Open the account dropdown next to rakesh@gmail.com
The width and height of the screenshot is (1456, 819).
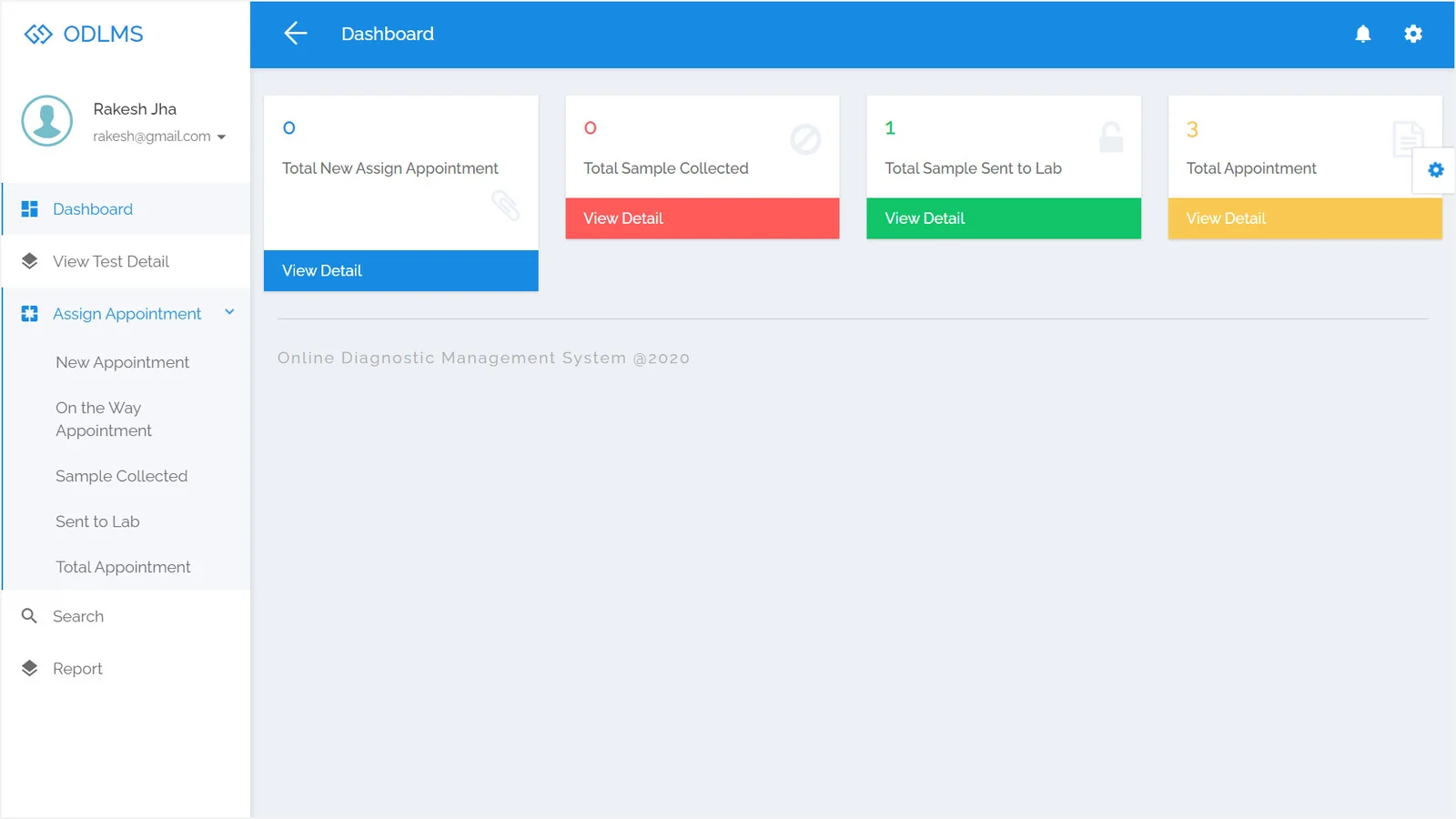[x=221, y=137]
